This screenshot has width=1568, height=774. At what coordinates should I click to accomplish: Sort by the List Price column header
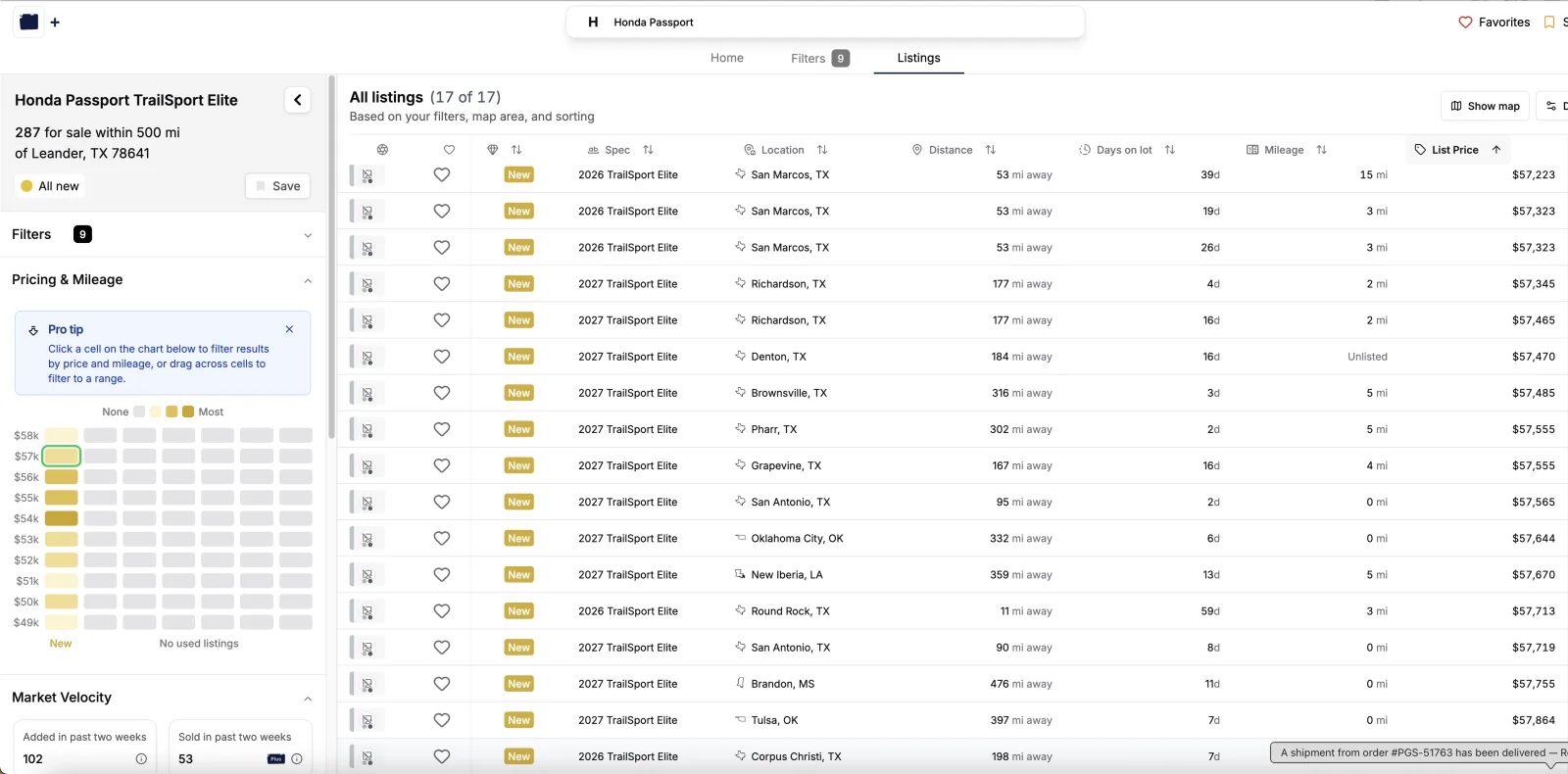click(x=1458, y=150)
